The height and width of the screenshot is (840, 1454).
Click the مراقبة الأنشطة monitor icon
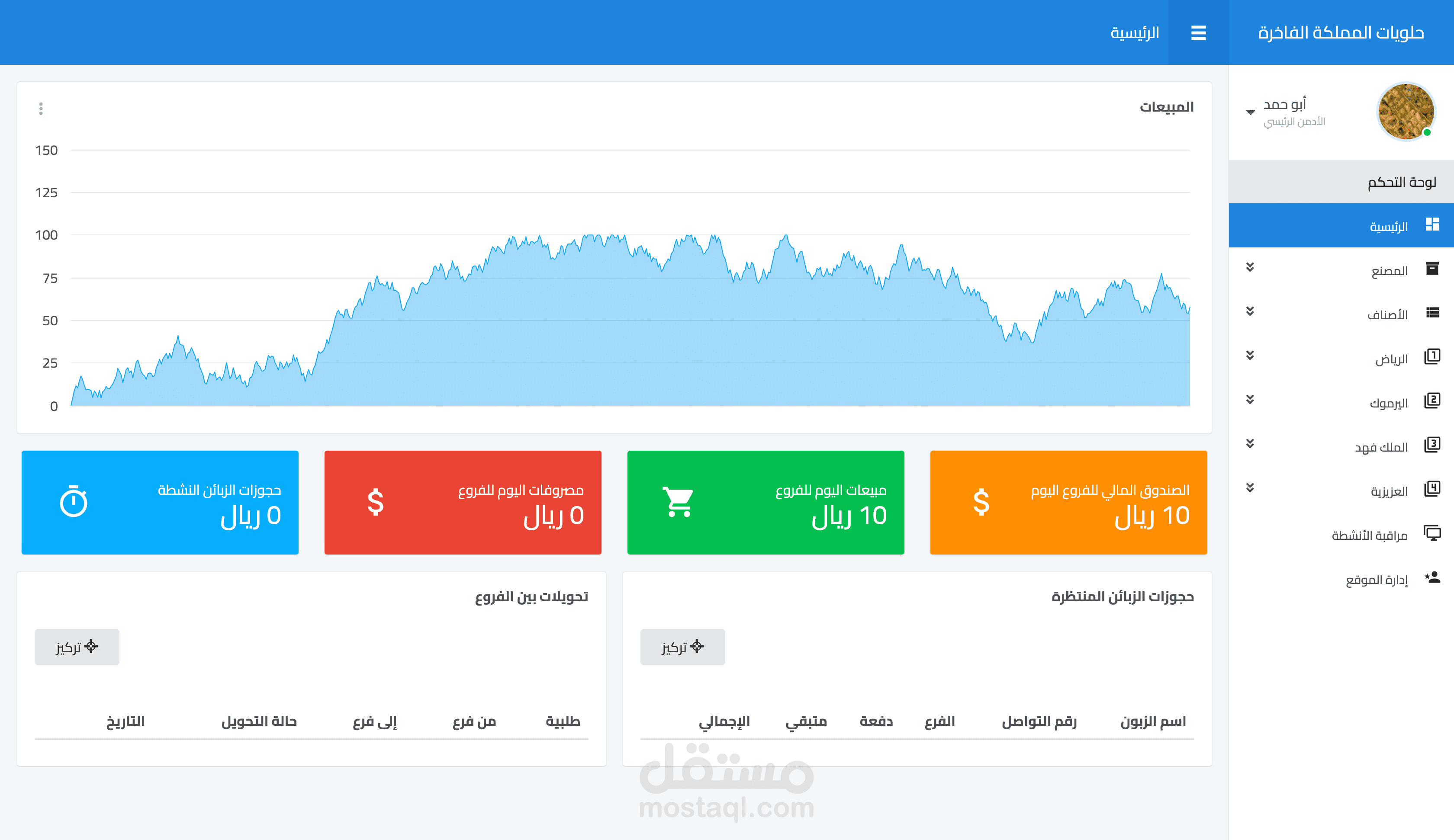(1431, 533)
